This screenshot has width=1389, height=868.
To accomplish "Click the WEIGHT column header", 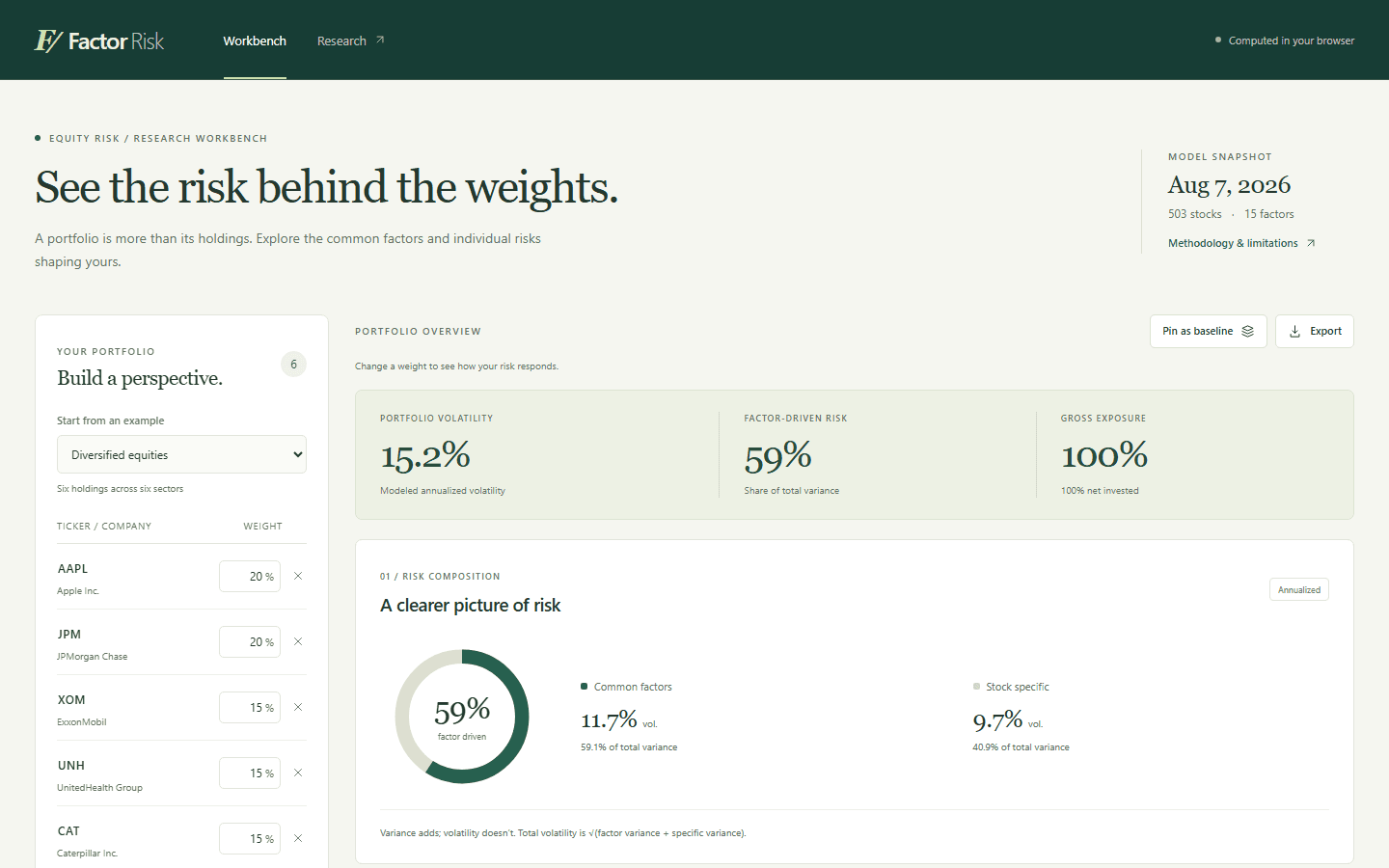I will tap(262, 527).
